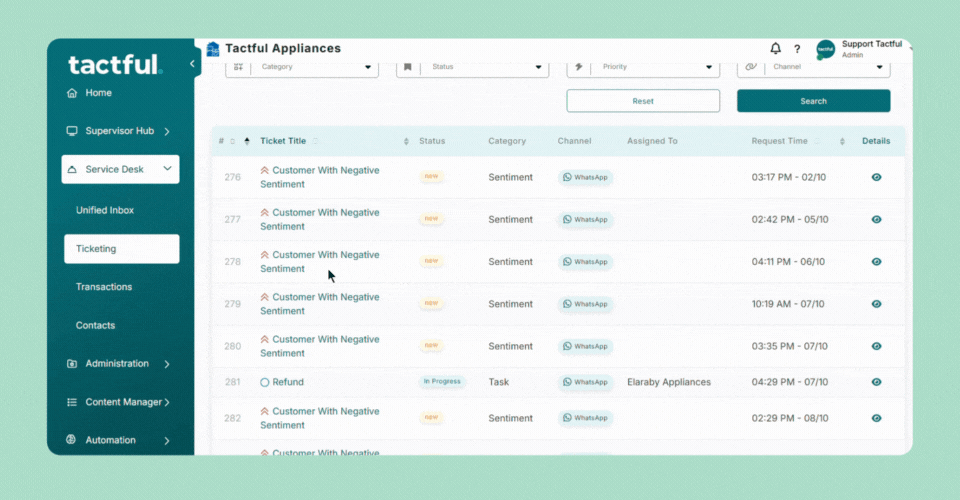
Task: View details eye icon for ticket 279
Action: coord(876,304)
